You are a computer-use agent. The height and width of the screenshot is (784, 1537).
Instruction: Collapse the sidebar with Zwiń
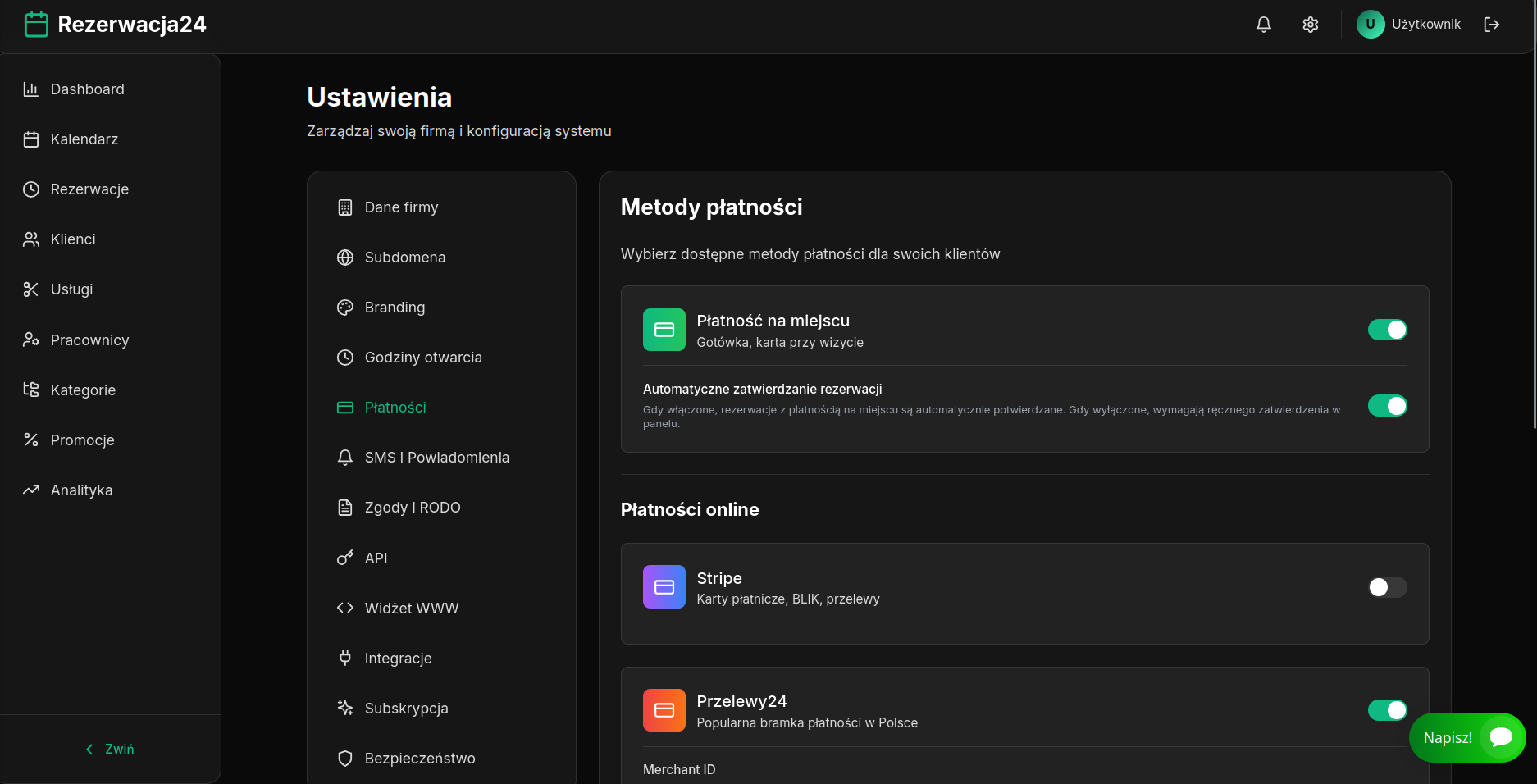[x=109, y=749]
